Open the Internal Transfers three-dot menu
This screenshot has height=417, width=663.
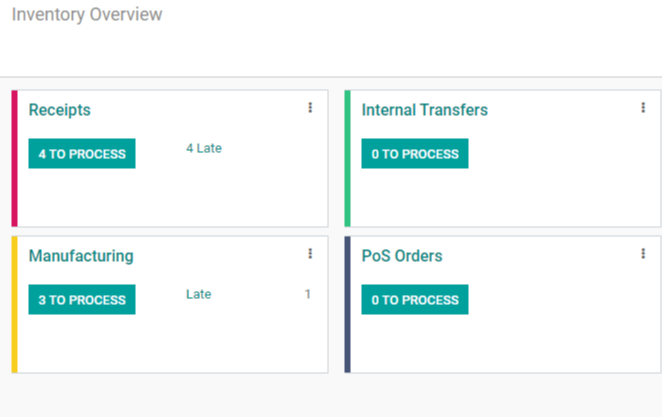[643, 108]
